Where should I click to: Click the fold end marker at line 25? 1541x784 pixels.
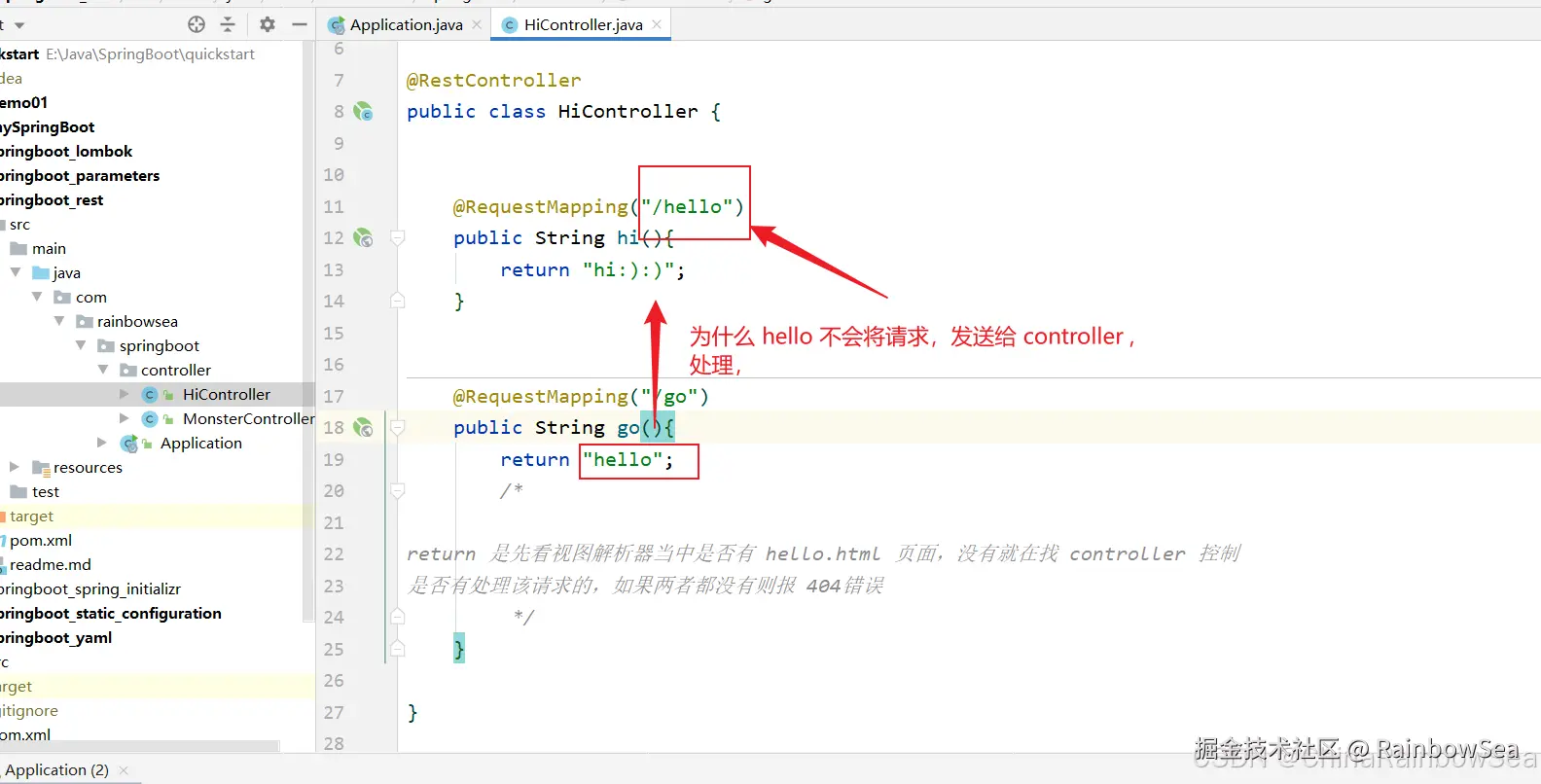[x=397, y=649]
